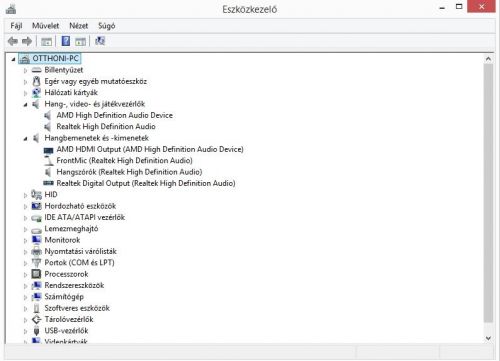The image size is (500, 361).
Task: Select FrontMic (Realtek High Definition Audio) label
Action: (x=124, y=161)
